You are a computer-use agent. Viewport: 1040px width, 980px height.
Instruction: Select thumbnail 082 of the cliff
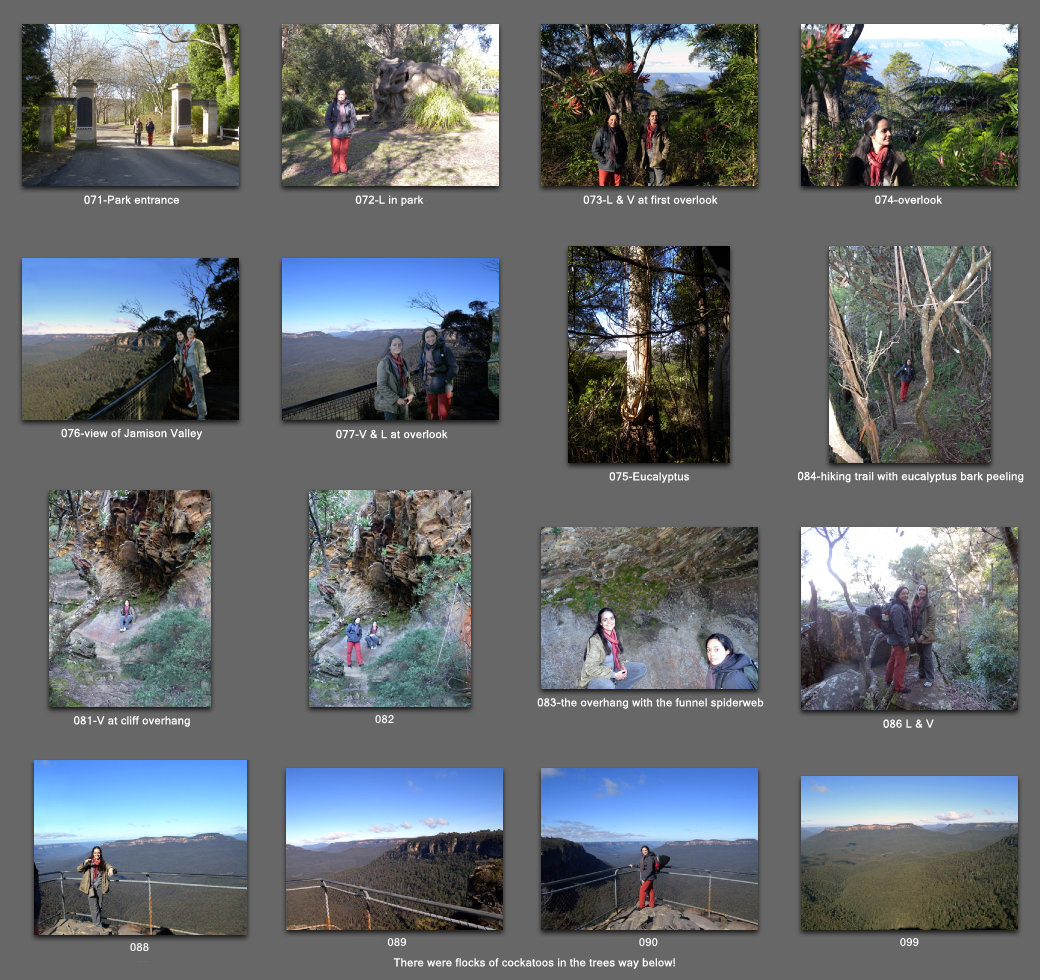390,599
